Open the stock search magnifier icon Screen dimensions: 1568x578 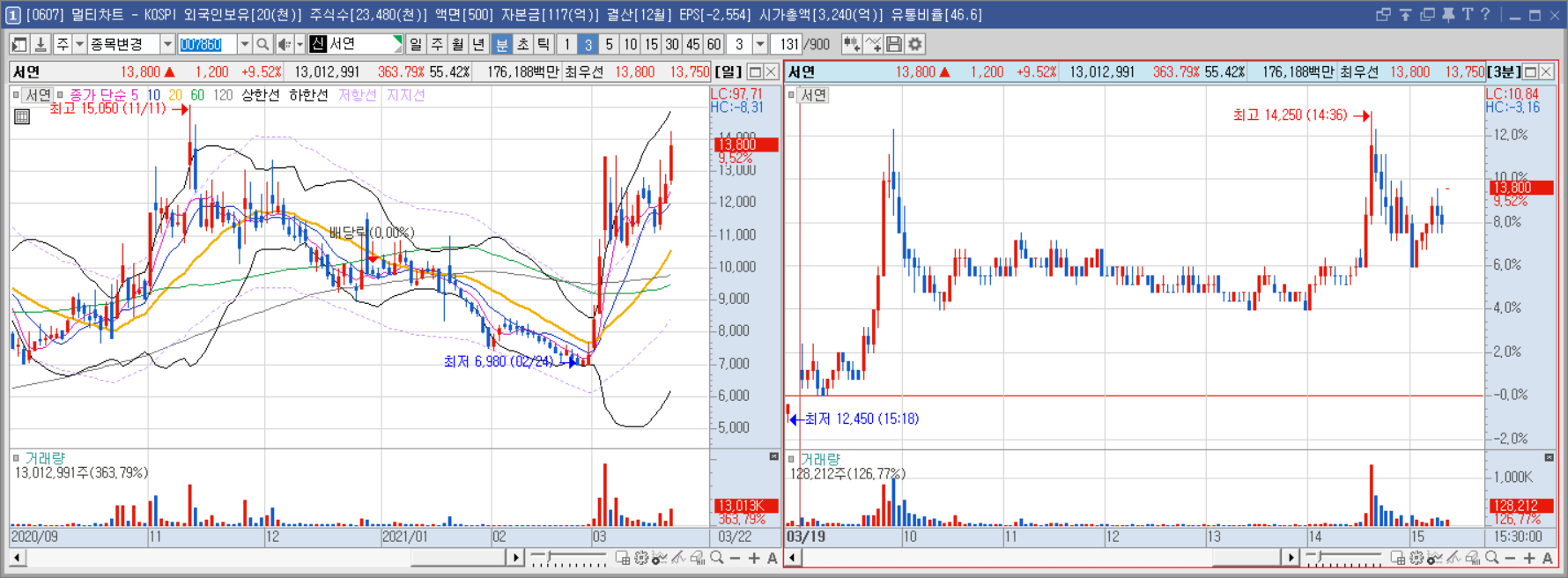263,44
